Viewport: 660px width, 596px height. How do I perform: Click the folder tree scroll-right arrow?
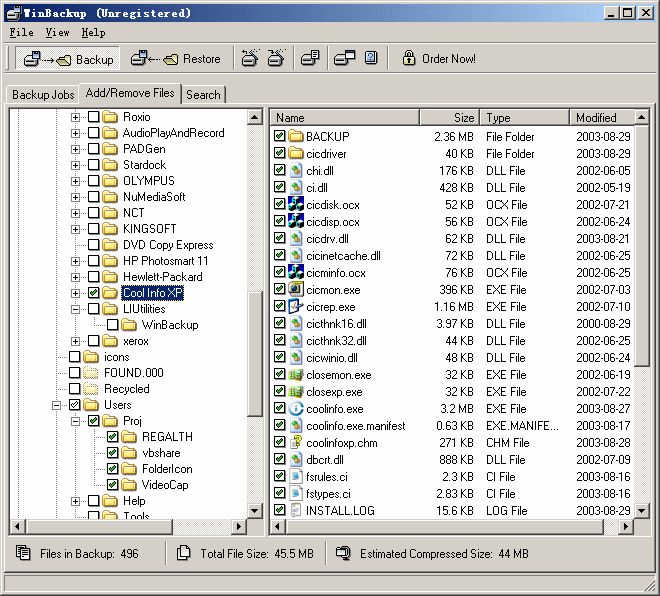(239, 526)
